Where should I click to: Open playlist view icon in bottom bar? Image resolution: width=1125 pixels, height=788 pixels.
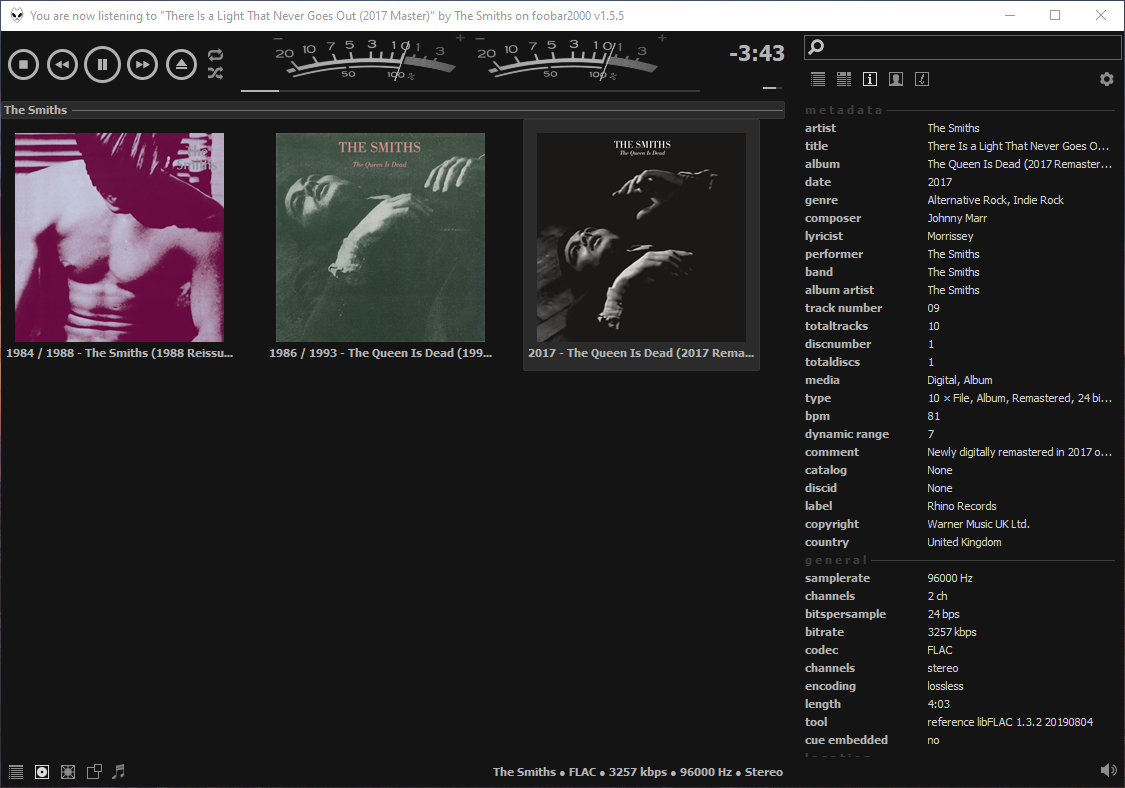click(16, 772)
